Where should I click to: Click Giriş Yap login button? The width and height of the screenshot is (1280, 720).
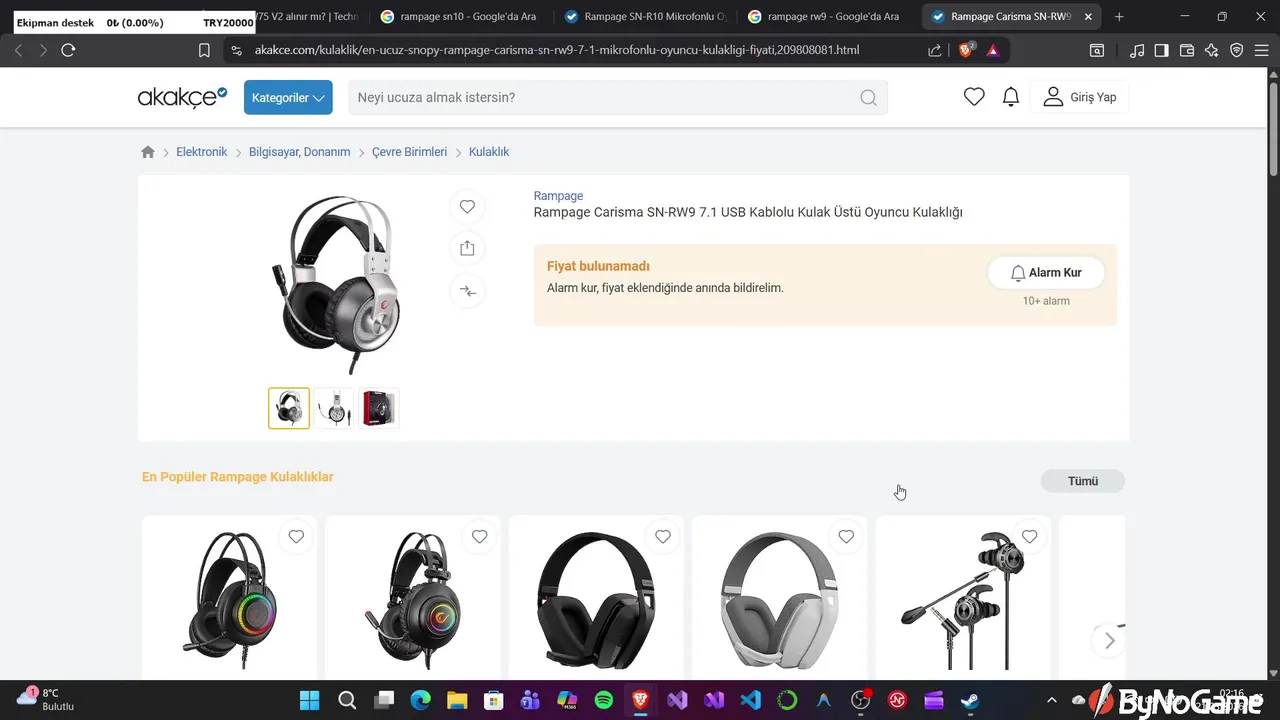(x=1079, y=97)
